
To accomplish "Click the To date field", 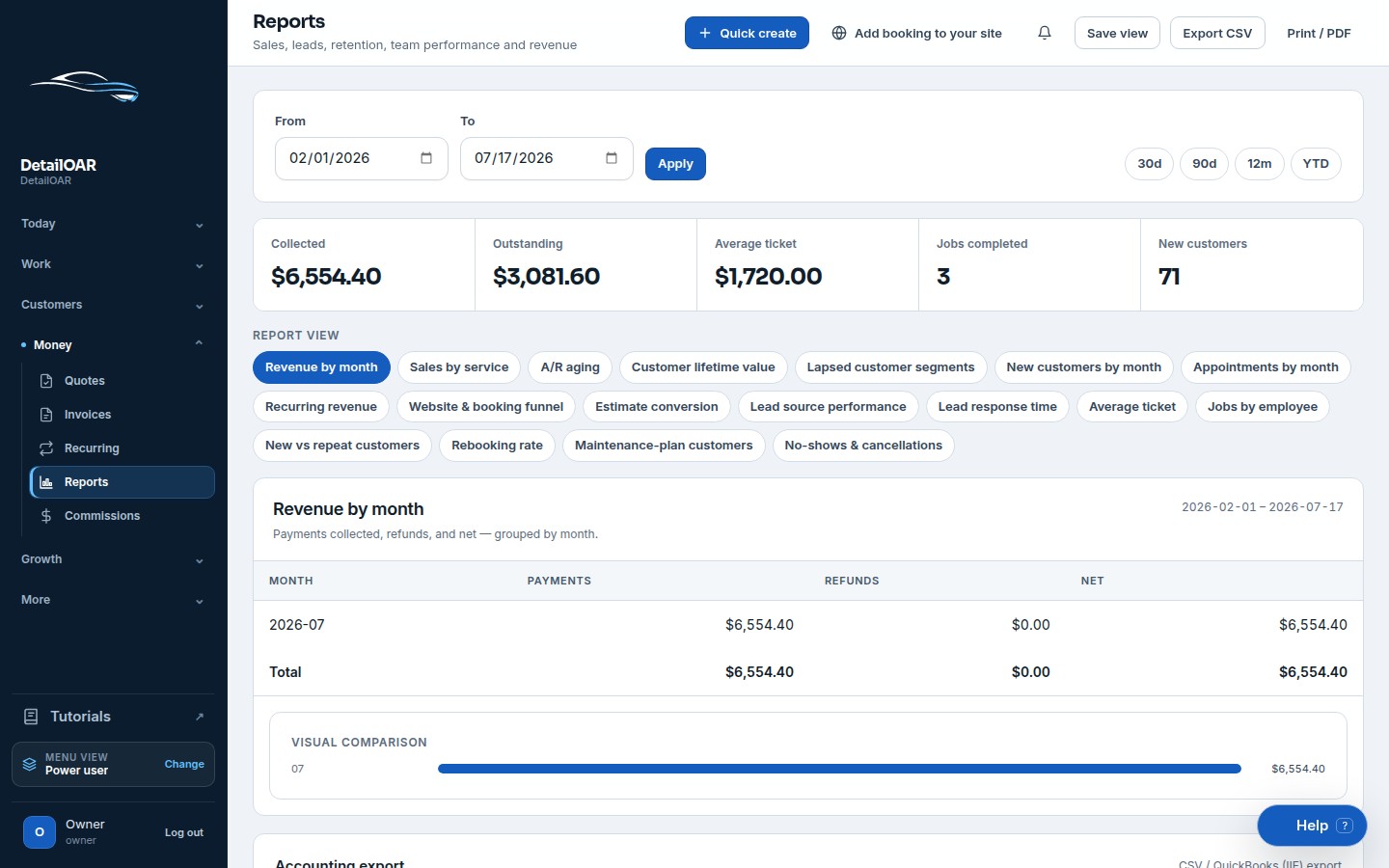I will click(547, 158).
